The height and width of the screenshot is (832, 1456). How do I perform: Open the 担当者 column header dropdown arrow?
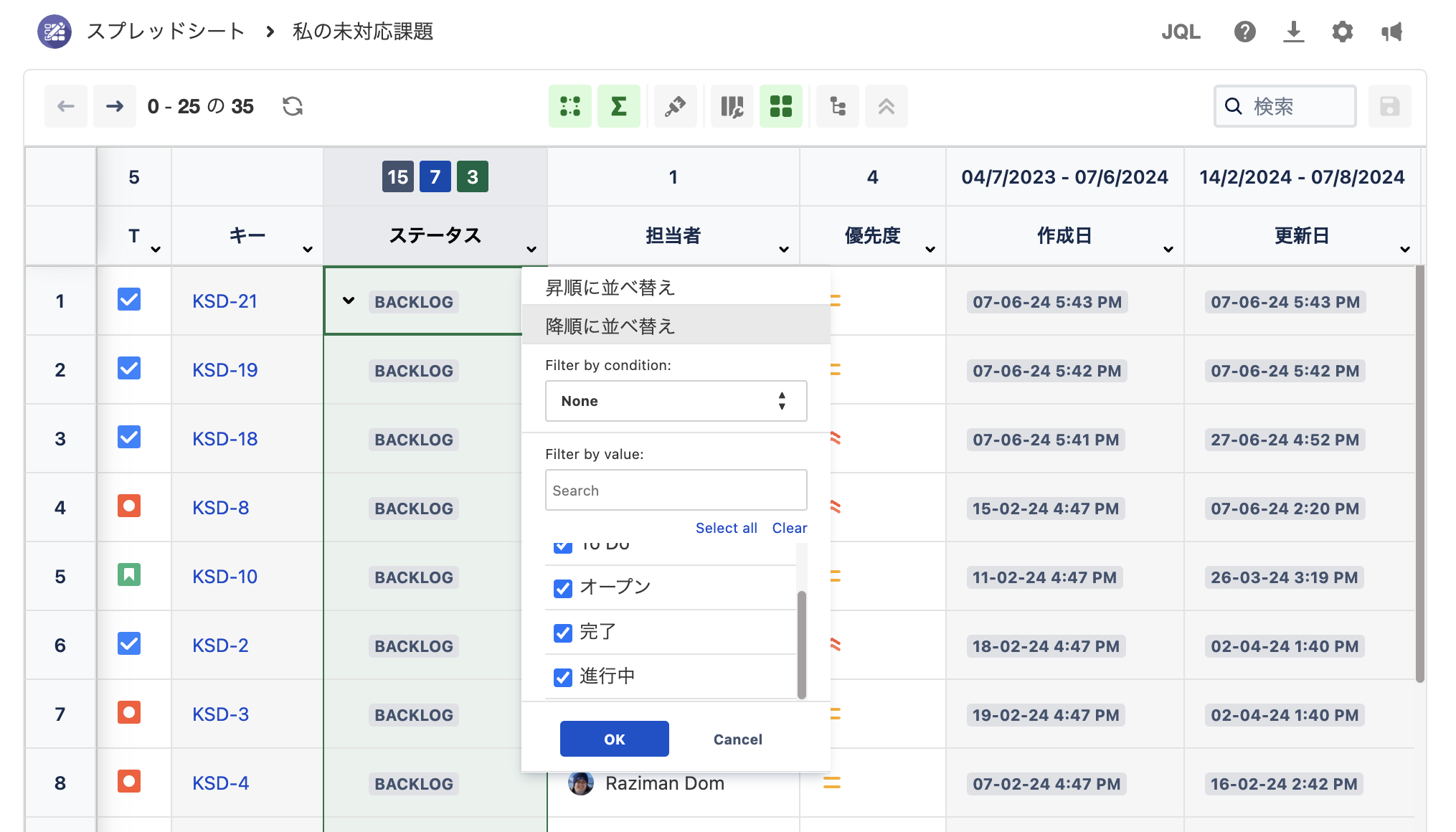(x=784, y=250)
